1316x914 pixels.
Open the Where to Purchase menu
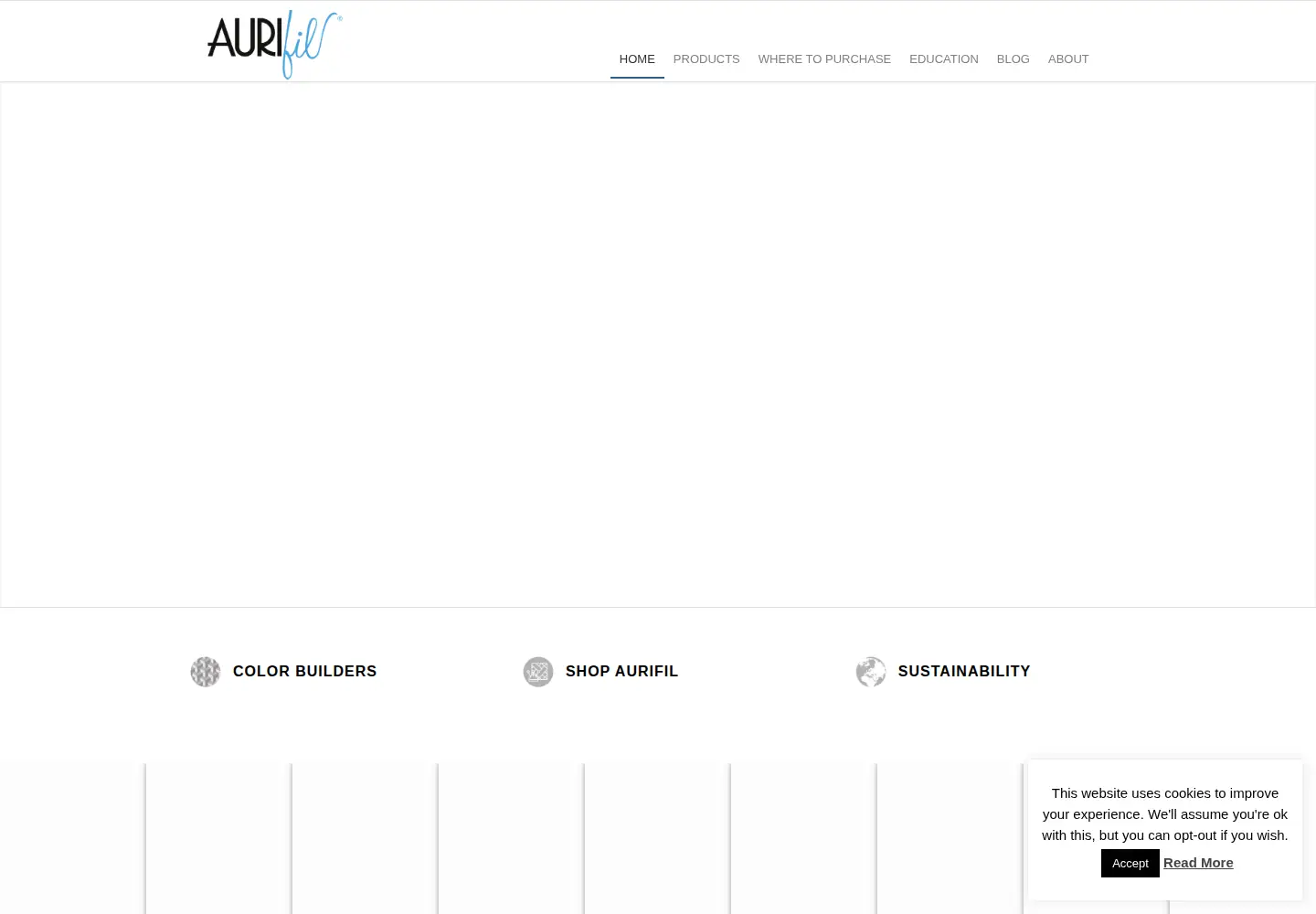pos(824,59)
